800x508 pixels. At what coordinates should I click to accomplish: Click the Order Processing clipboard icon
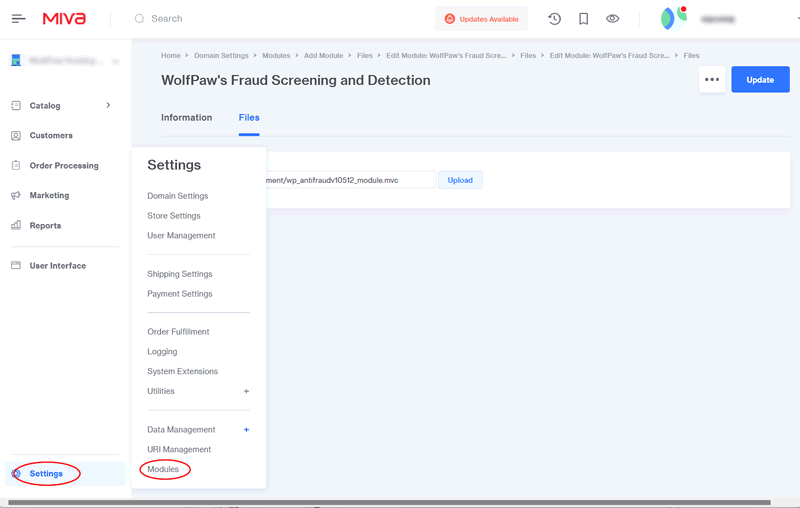[x=16, y=165]
